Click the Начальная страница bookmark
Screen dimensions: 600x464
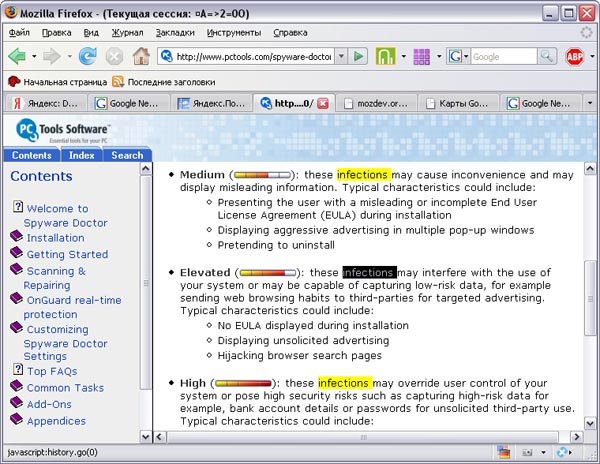[57, 81]
